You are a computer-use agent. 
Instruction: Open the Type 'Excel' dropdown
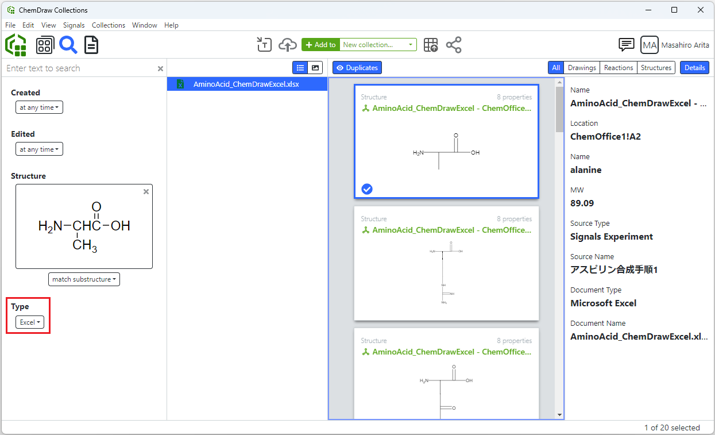(x=29, y=322)
